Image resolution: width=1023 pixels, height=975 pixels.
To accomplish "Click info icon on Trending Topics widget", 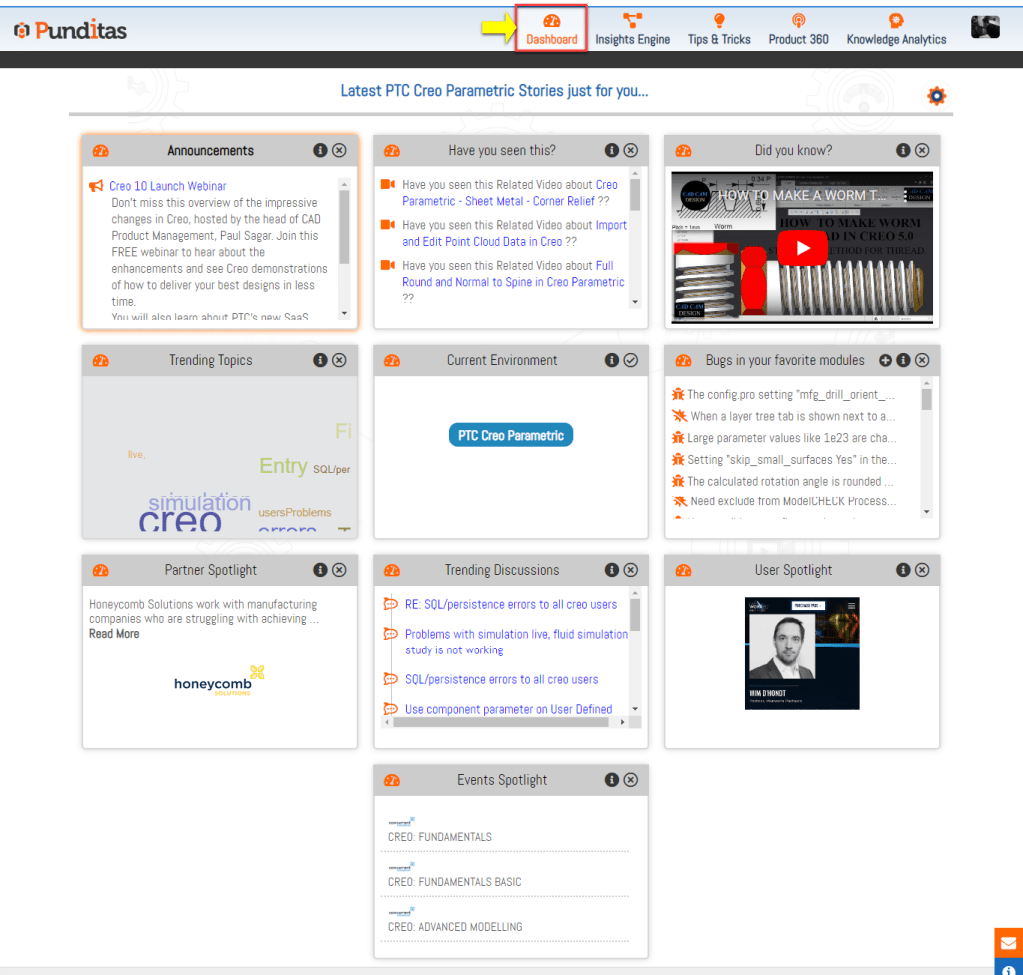I will [320, 360].
